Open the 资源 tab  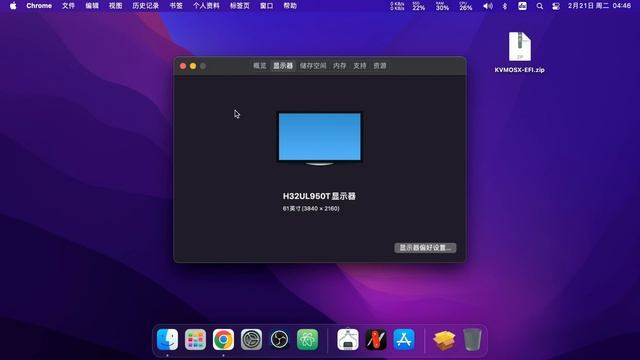coord(380,66)
